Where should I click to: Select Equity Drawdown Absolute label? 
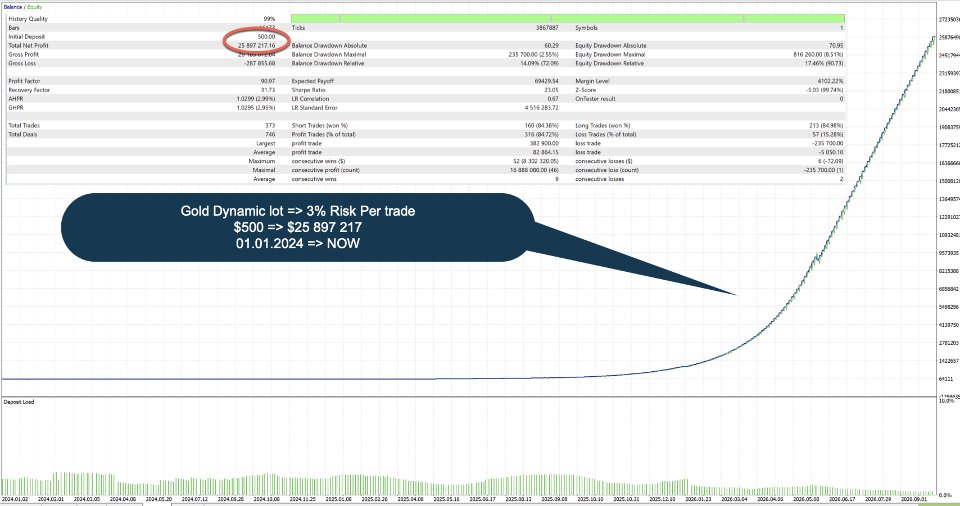[610, 45]
